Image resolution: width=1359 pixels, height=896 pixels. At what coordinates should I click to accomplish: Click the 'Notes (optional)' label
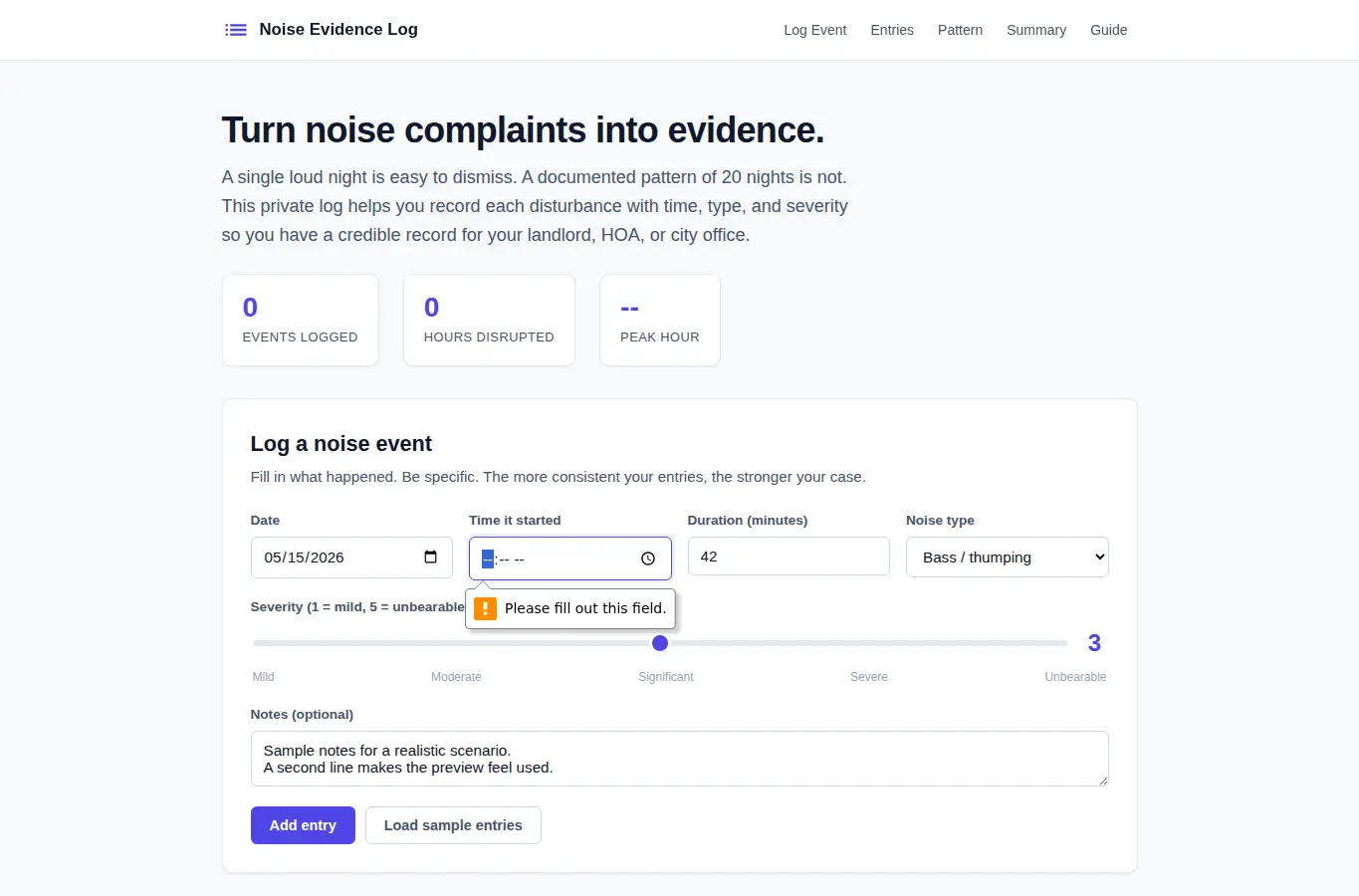[x=302, y=715]
